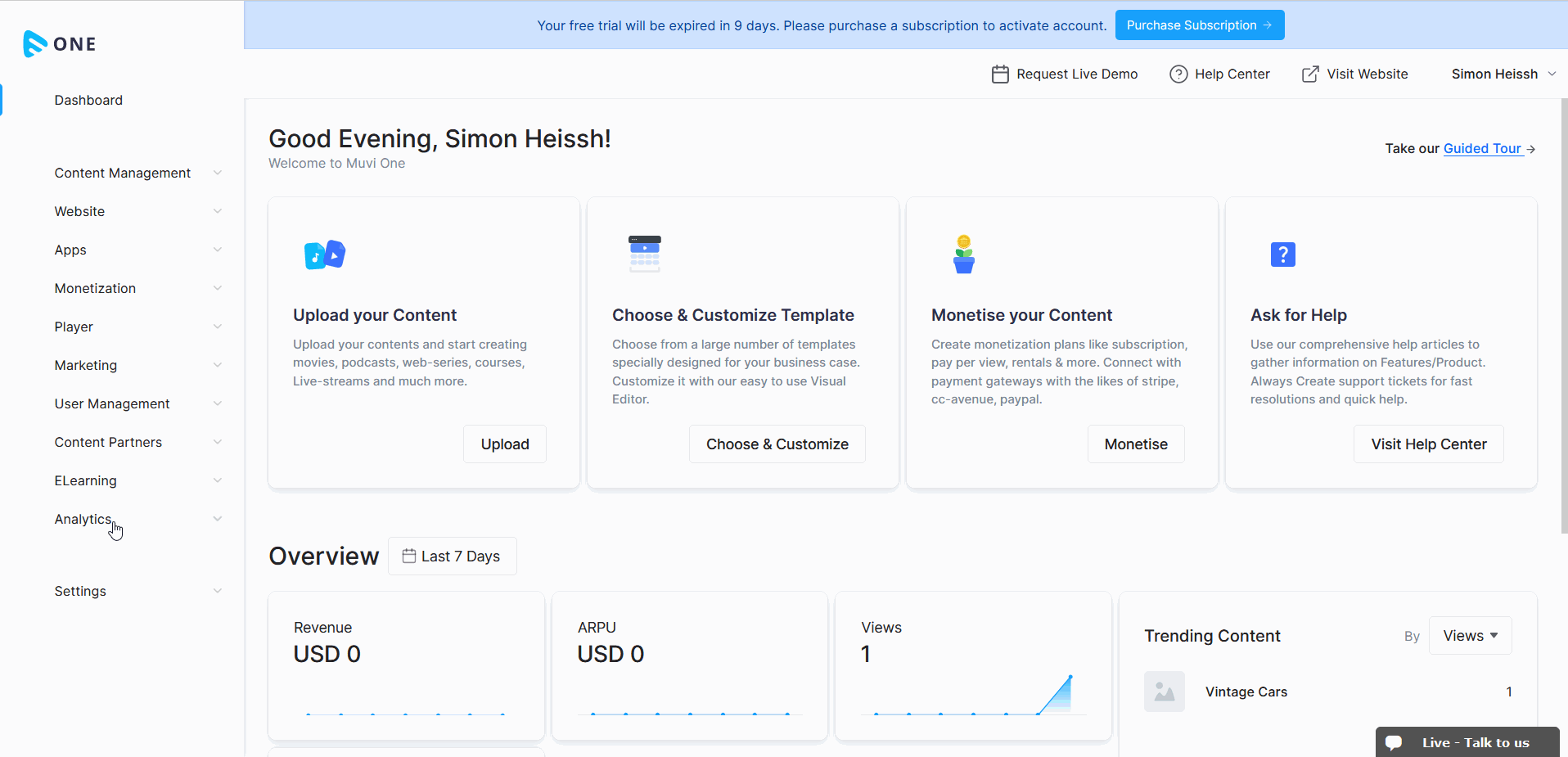
Task: Click the Upload button
Action: pos(505,444)
